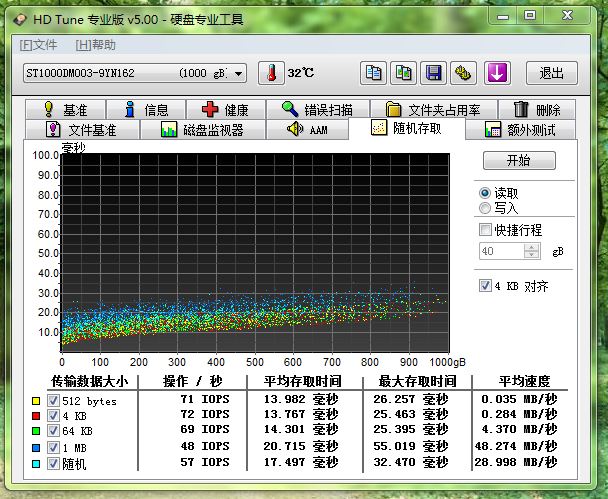Open the options wrench icon
This screenshot has height=499, width=608.
pos(463,73)
